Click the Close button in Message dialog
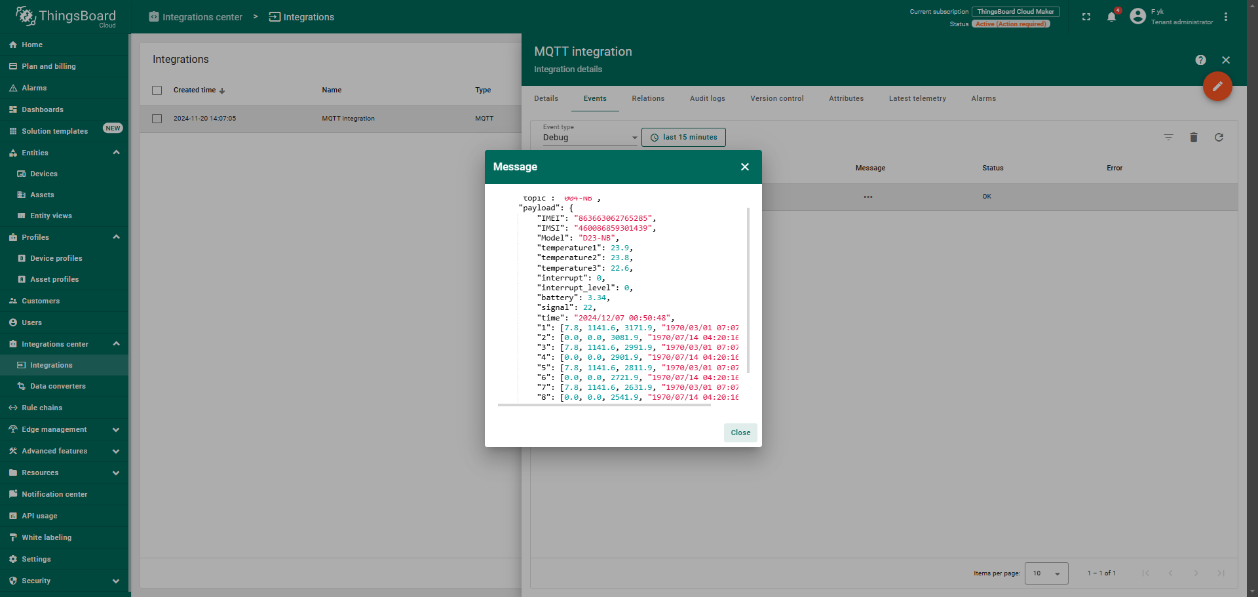The image size is (1258, 597). 740,433
